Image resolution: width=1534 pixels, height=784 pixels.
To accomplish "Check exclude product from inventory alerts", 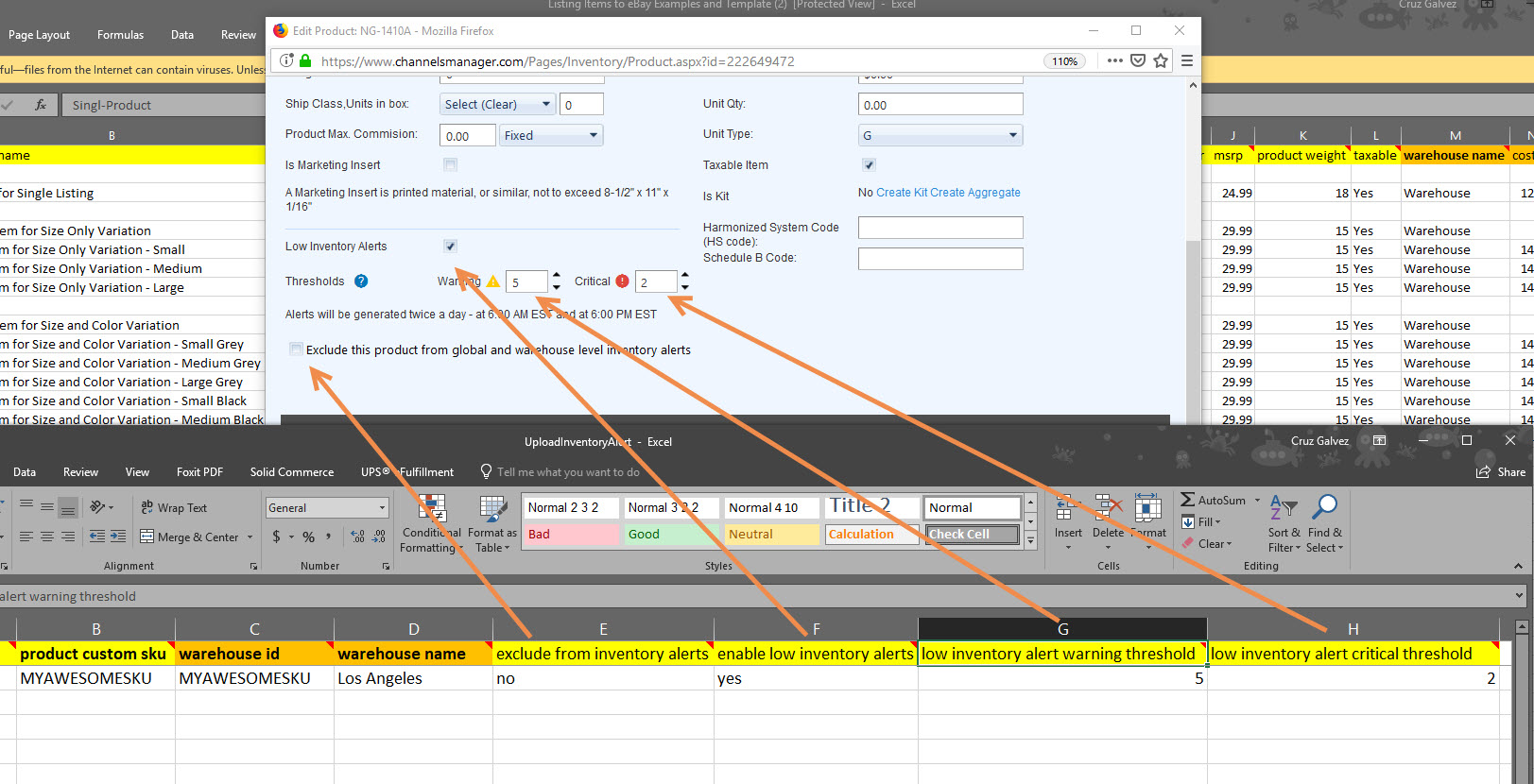I will (296, 349).
